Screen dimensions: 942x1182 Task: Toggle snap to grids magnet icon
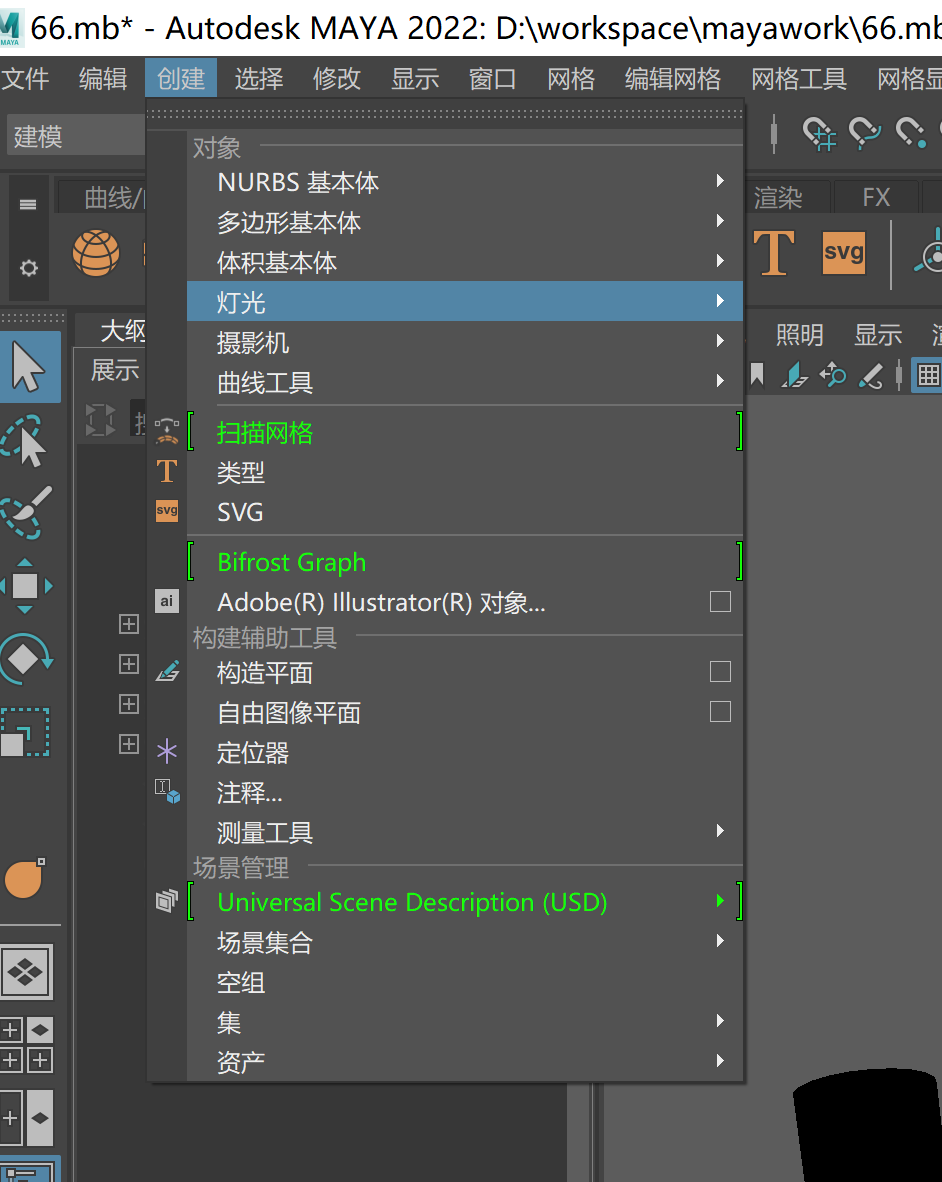click(x=818, y=134)
